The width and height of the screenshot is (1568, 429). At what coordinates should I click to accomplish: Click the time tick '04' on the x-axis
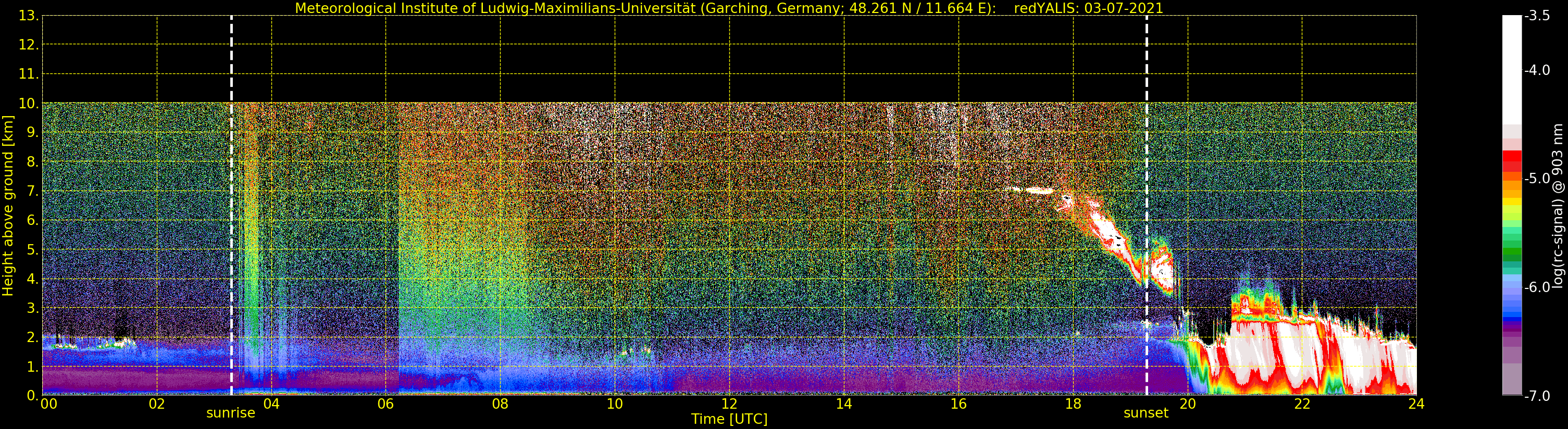271,404
